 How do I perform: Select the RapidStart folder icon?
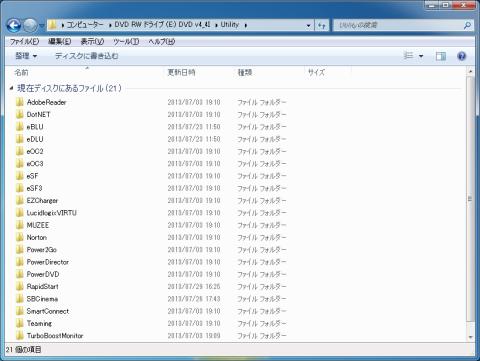(x=20, y=286)
